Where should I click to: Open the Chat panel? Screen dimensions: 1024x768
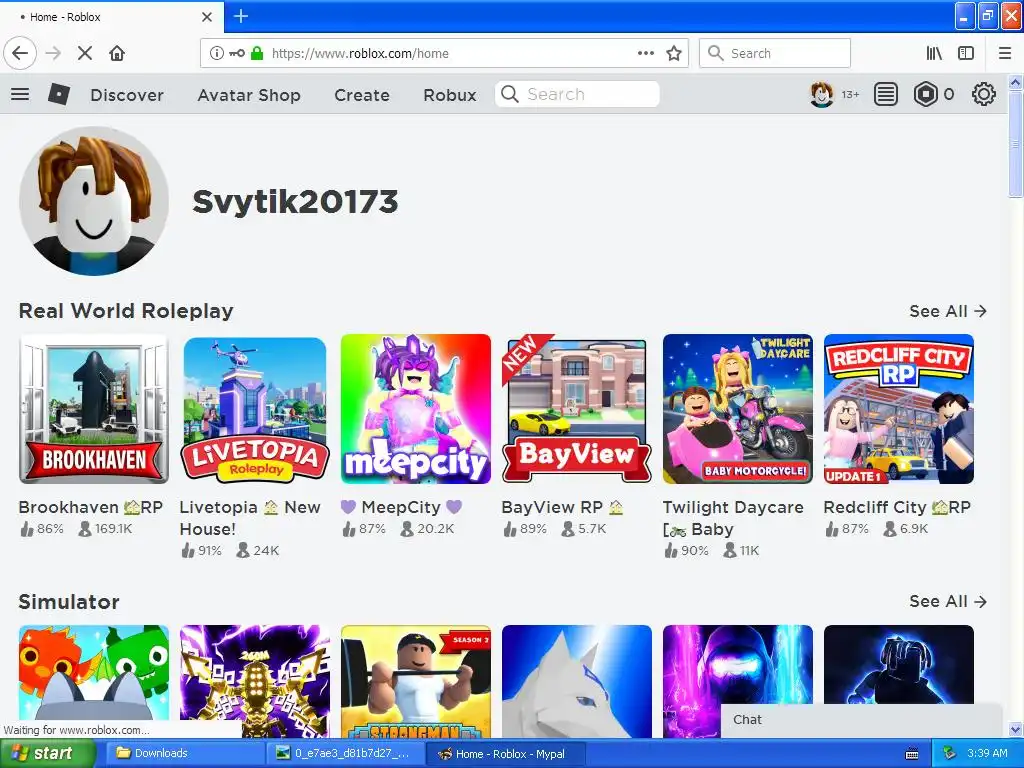point(861,720)
